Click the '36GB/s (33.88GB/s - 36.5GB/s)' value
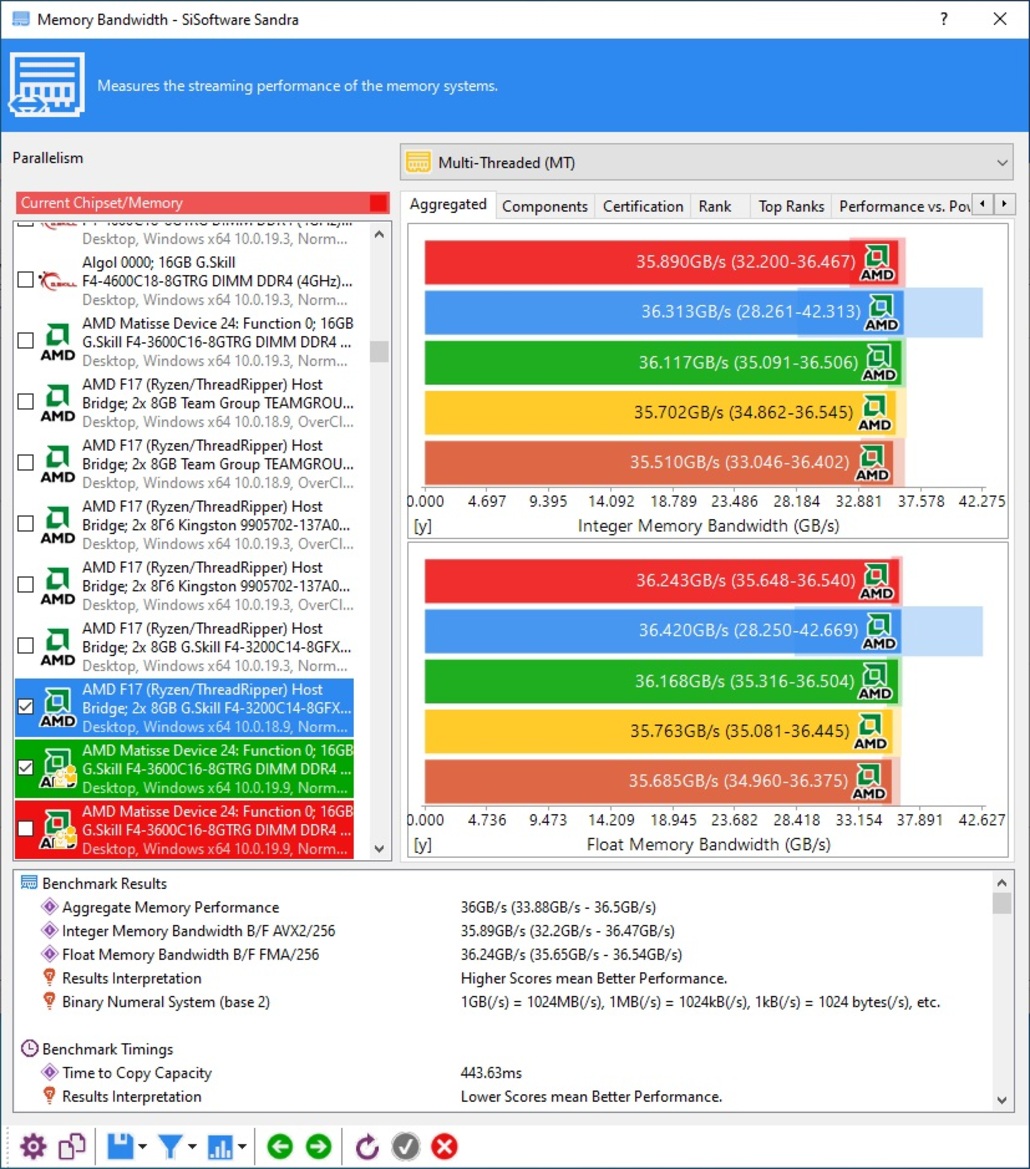Image resolution: width=1030 pixels, height=1169 pixels. 558,907
